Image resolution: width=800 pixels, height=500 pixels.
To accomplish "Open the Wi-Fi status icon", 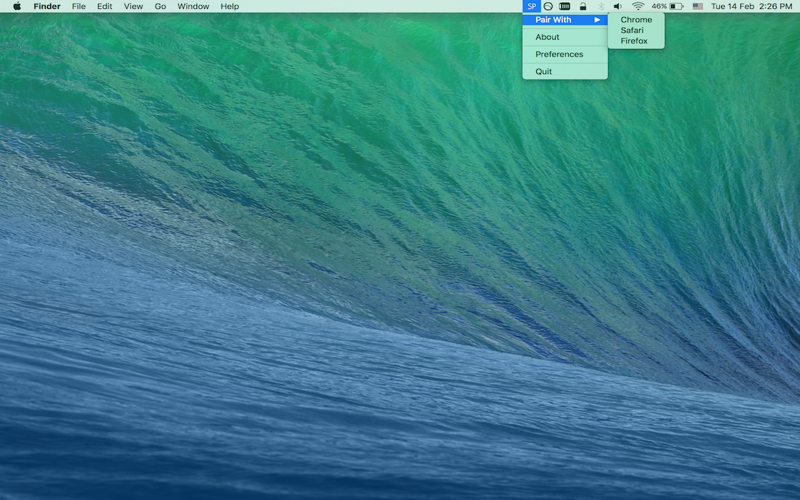I will 638,6.
